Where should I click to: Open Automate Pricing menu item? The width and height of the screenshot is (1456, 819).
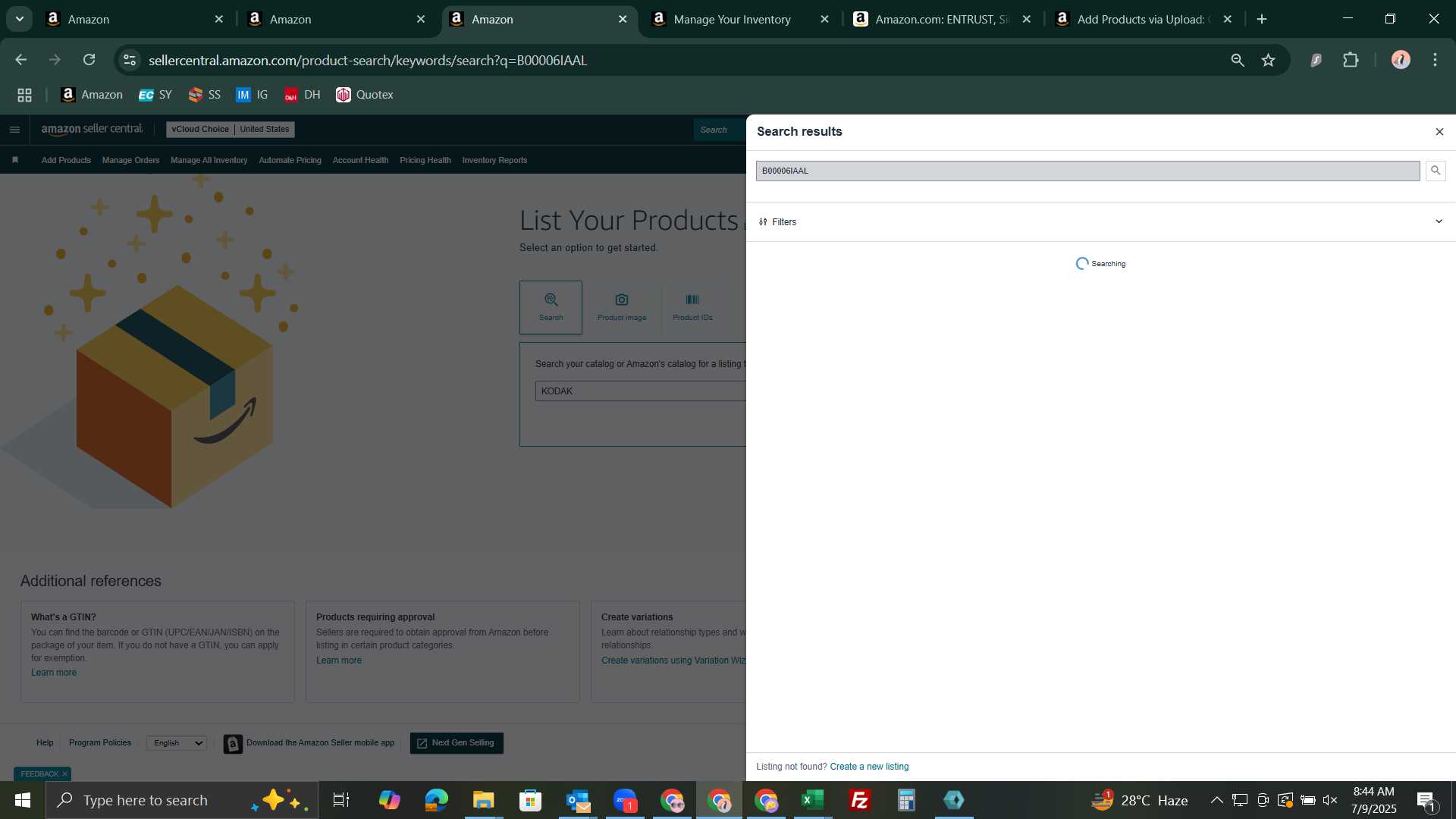click(290, 160)
